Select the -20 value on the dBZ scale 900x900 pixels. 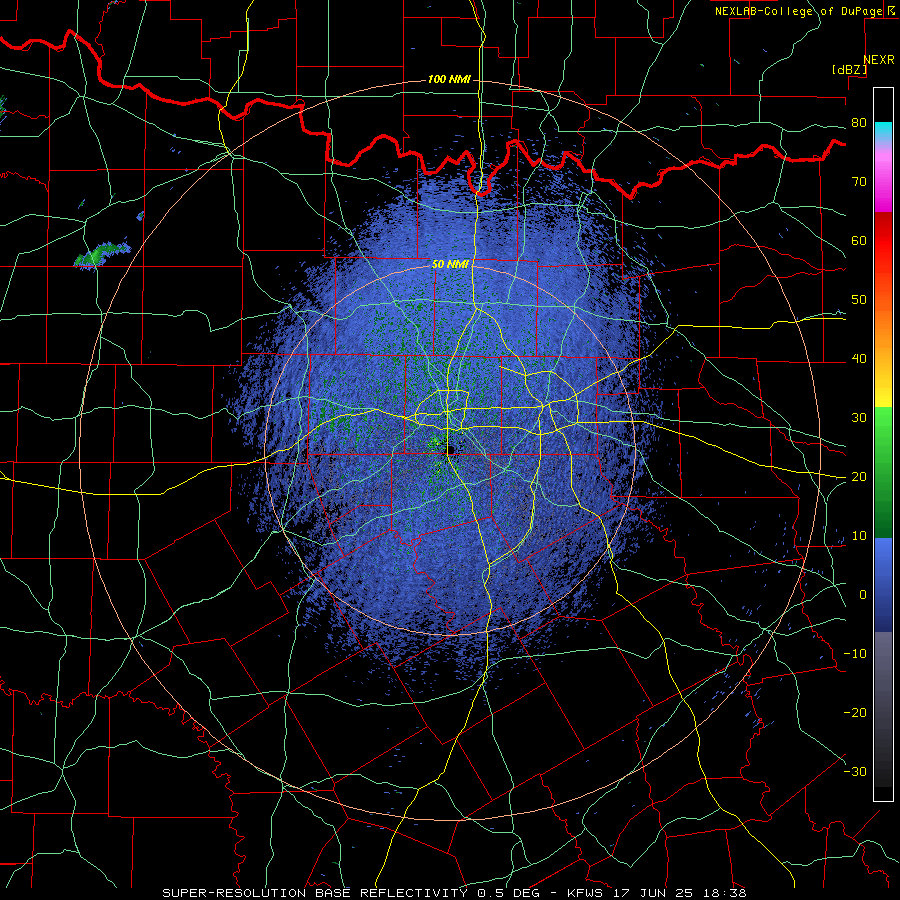click(854, 712)
